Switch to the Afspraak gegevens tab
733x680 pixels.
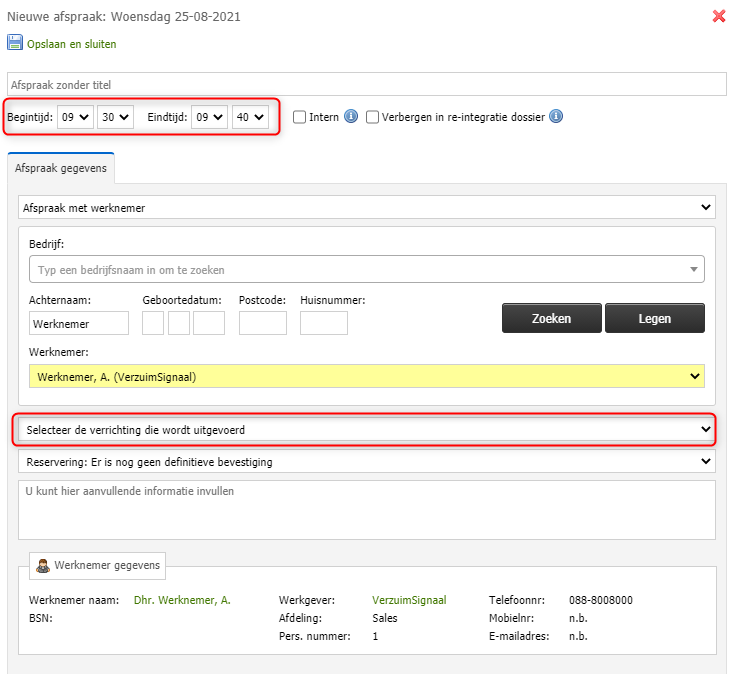pos(61,168)
